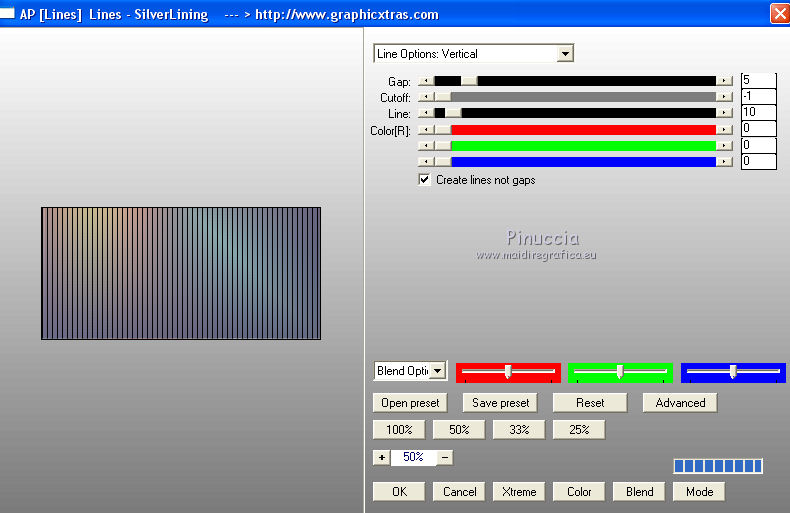Click the green color value field
Image resolution: width=790 pixels, height=513 pixels.
click(758, 145)
